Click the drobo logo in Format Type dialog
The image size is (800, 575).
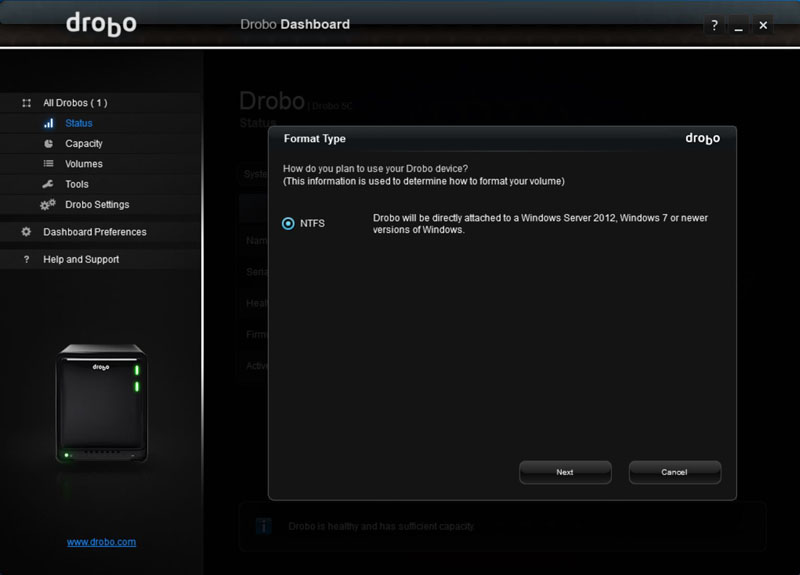703,138
